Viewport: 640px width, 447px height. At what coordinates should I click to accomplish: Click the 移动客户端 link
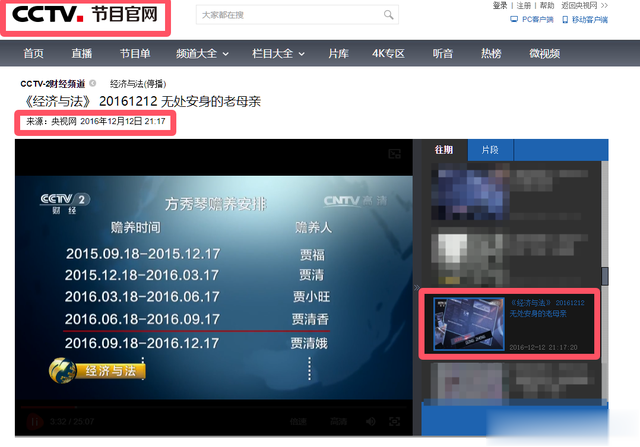[x=585, y=19]
